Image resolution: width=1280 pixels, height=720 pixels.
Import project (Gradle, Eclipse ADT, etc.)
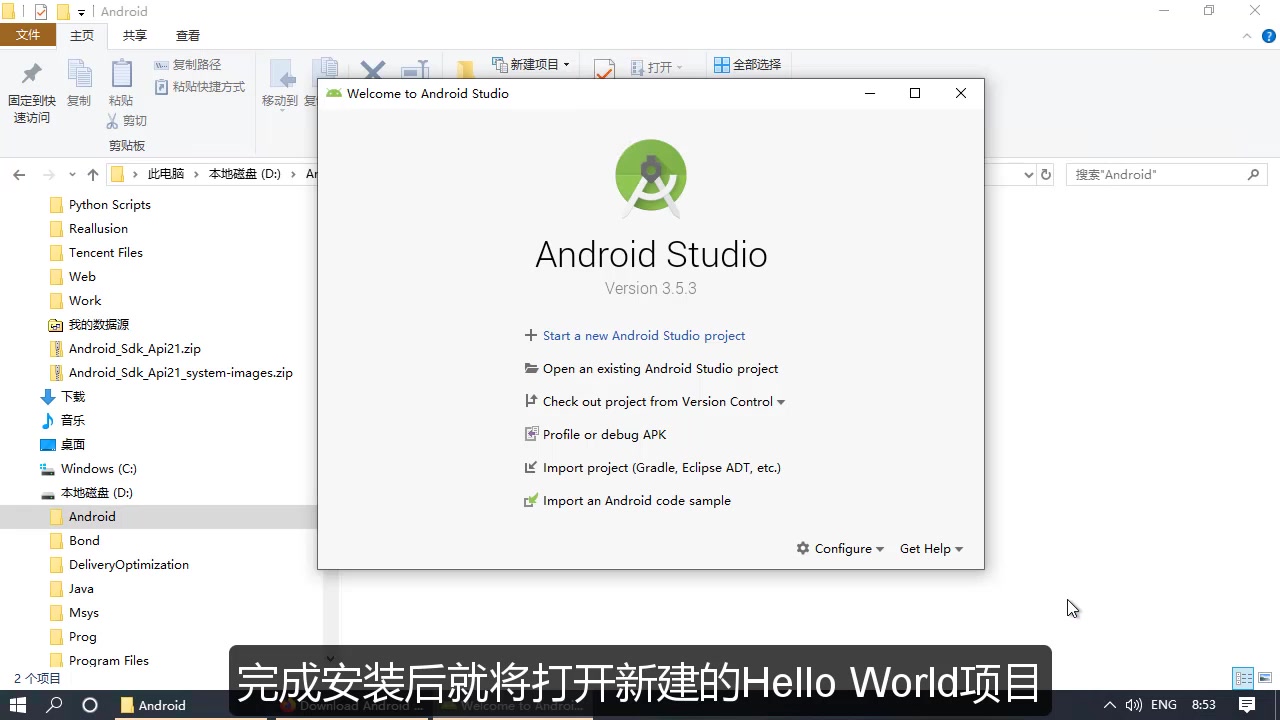click(x=662, y=468)
